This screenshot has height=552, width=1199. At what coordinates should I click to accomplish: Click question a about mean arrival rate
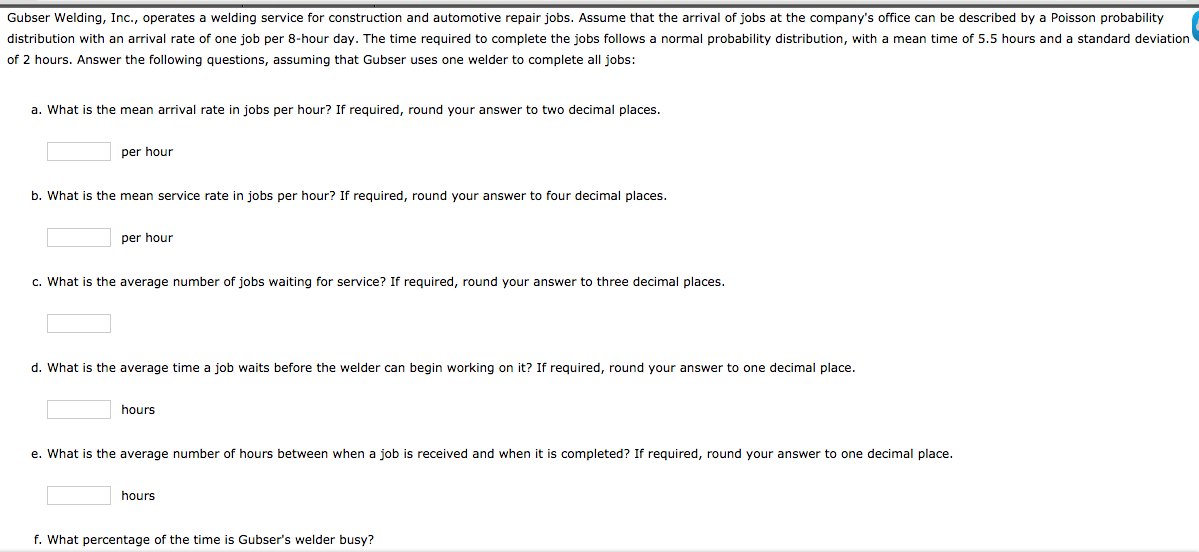point(346,110)
